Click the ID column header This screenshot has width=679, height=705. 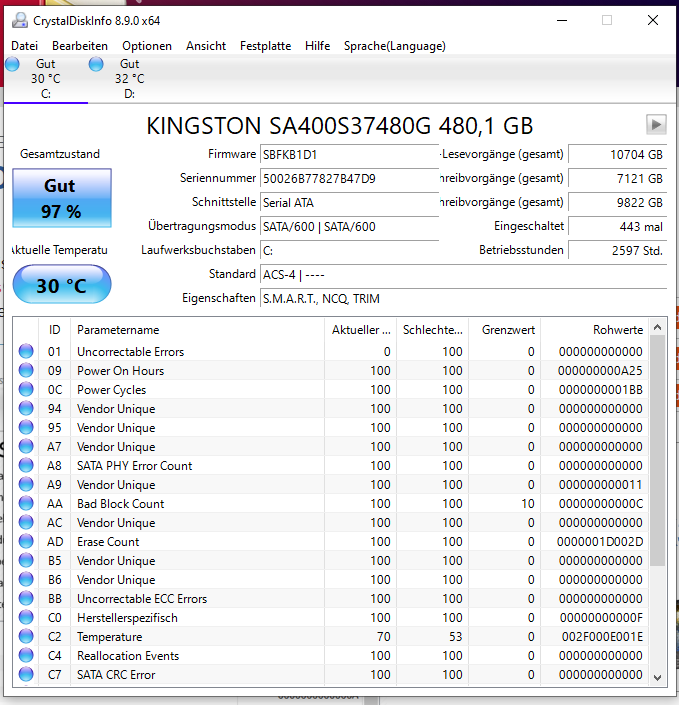point(54,330)
